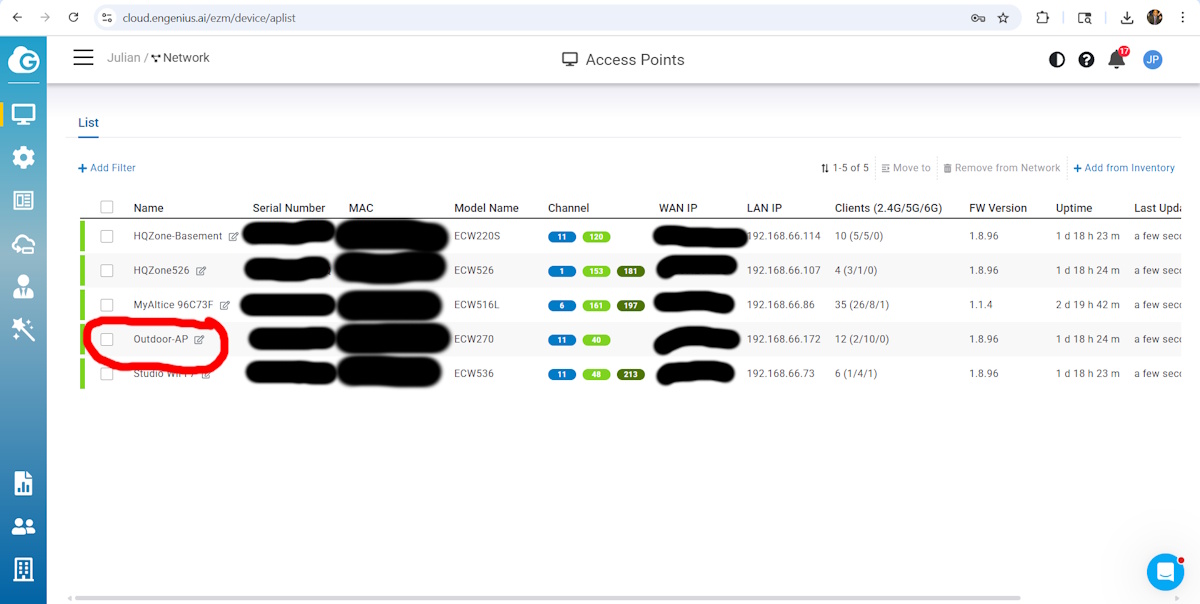This screenshot has width=1200, height=604.
Task: Open the Network selector in breadcrumb
Action: click(180, 58)
